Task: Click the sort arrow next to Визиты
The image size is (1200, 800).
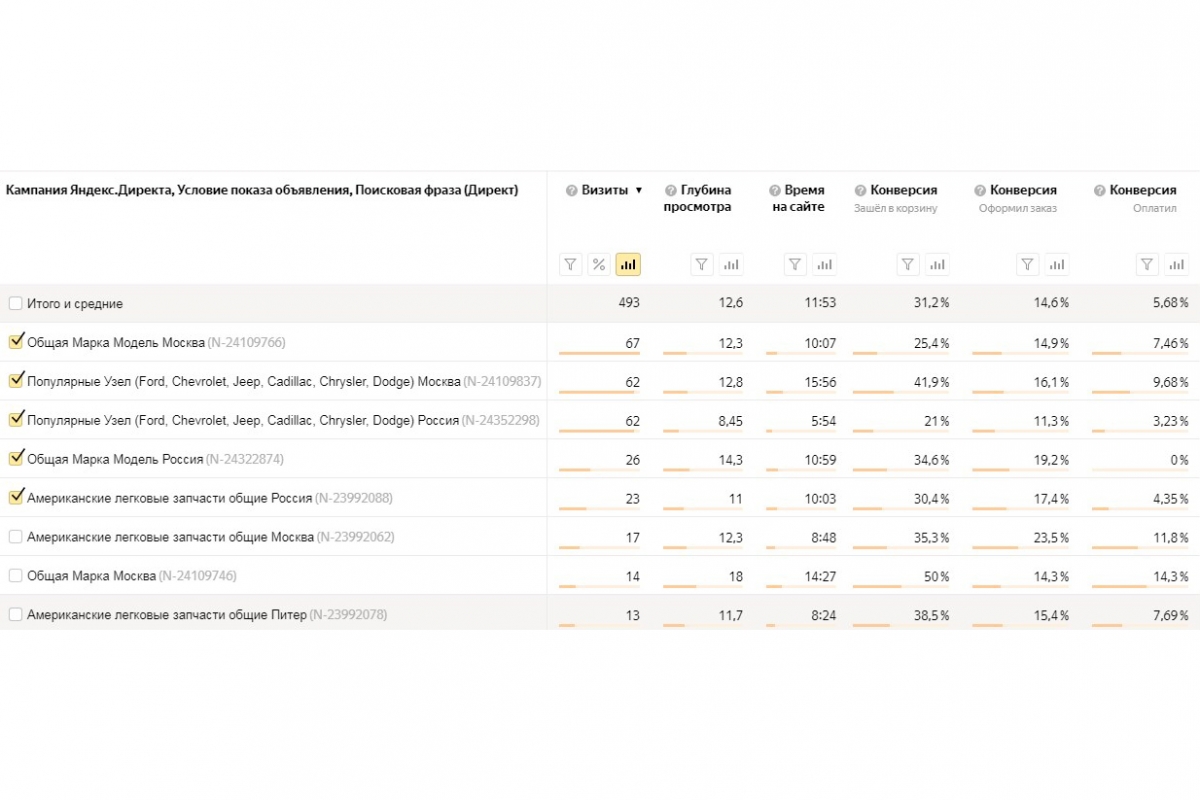Action: click(x=639, y=190)
